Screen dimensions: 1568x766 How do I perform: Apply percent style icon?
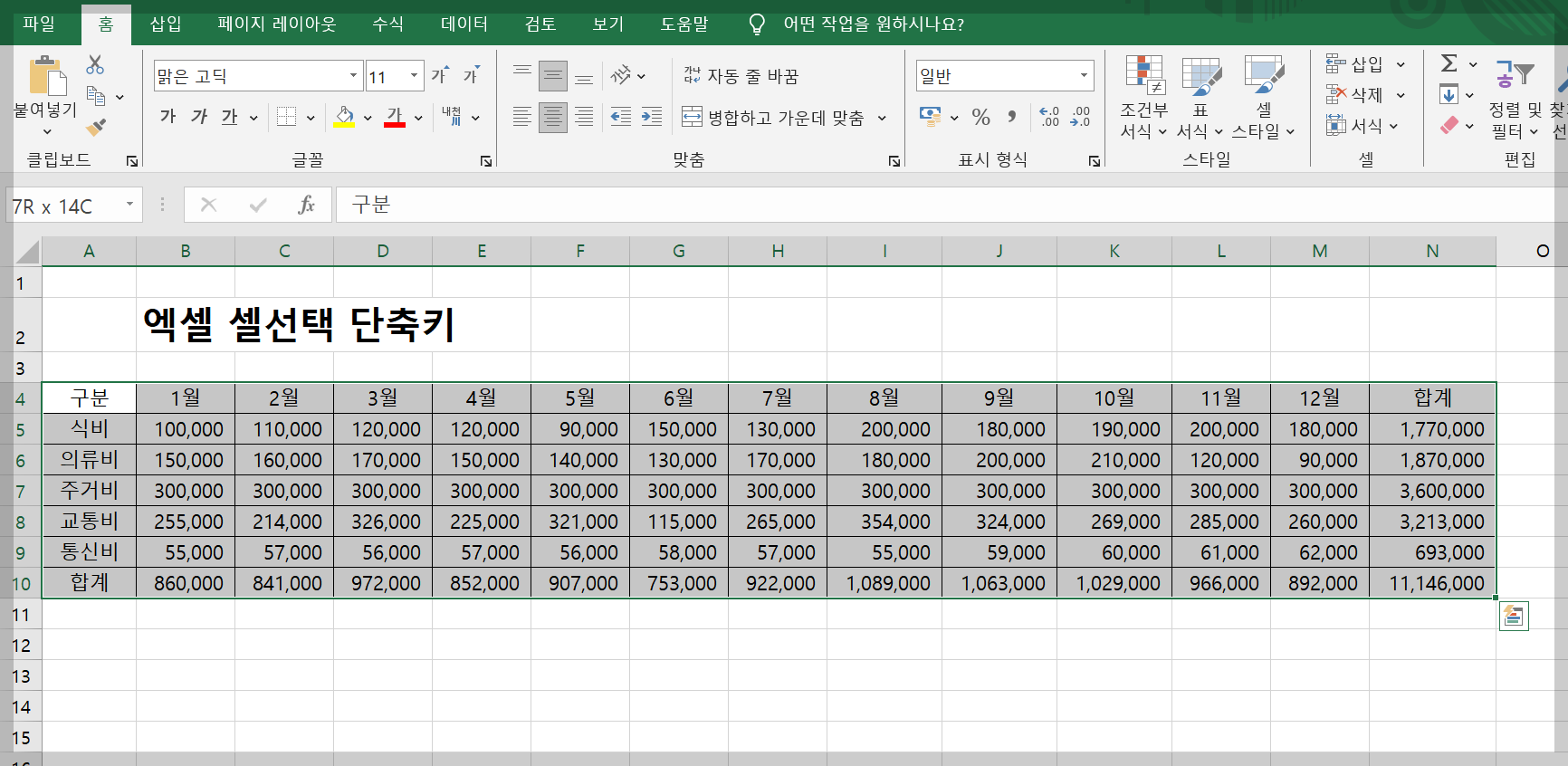981,117
